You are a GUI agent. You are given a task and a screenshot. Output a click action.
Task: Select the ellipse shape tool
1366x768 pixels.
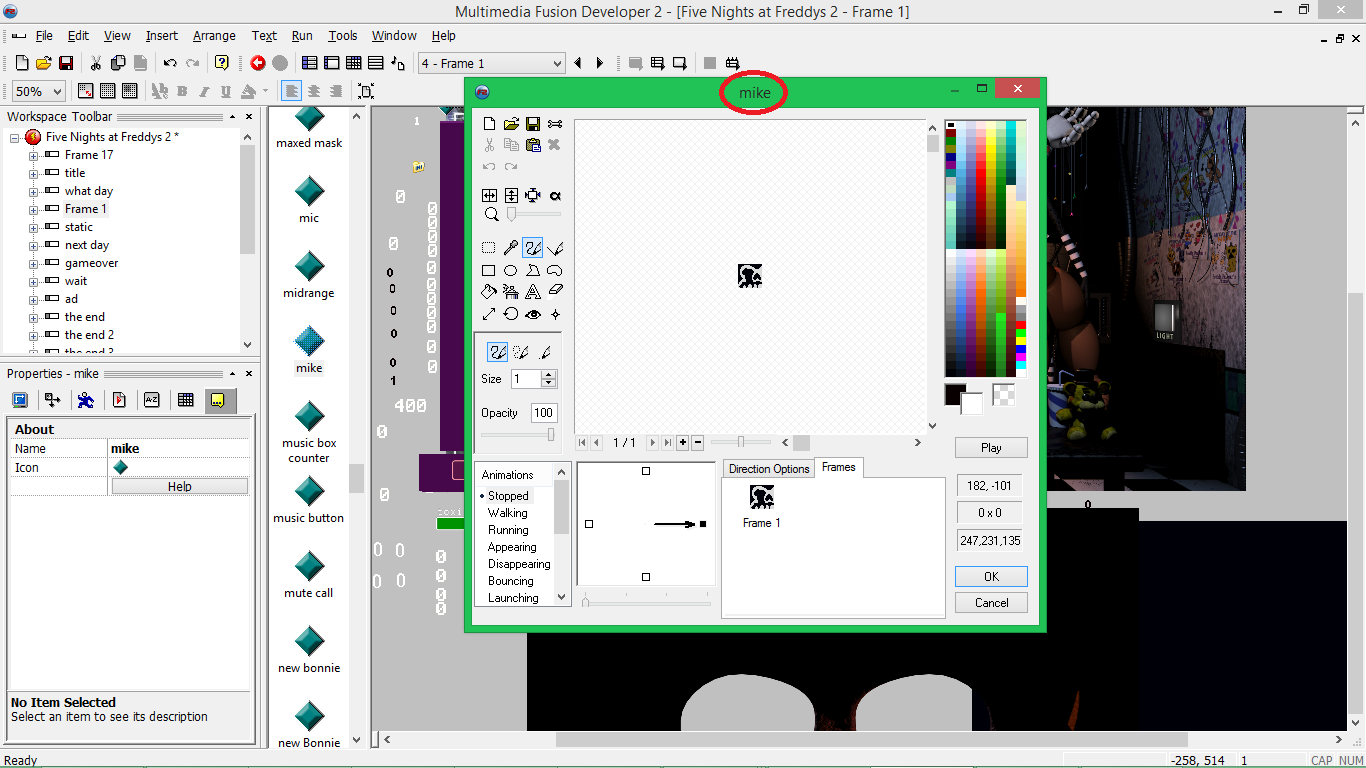pyautogui.click(x=511, y=270)
